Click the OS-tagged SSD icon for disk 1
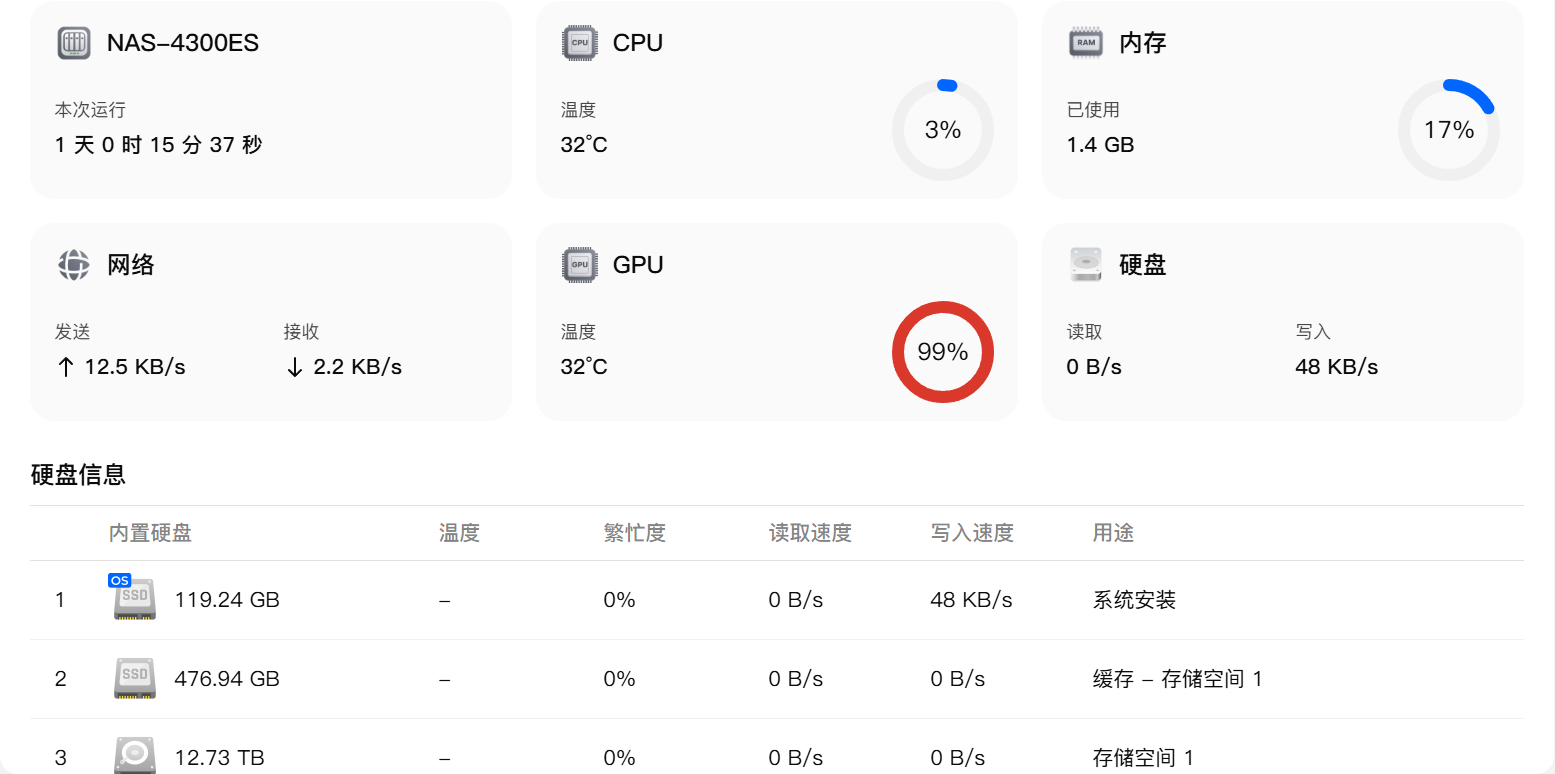 (134, 599)
